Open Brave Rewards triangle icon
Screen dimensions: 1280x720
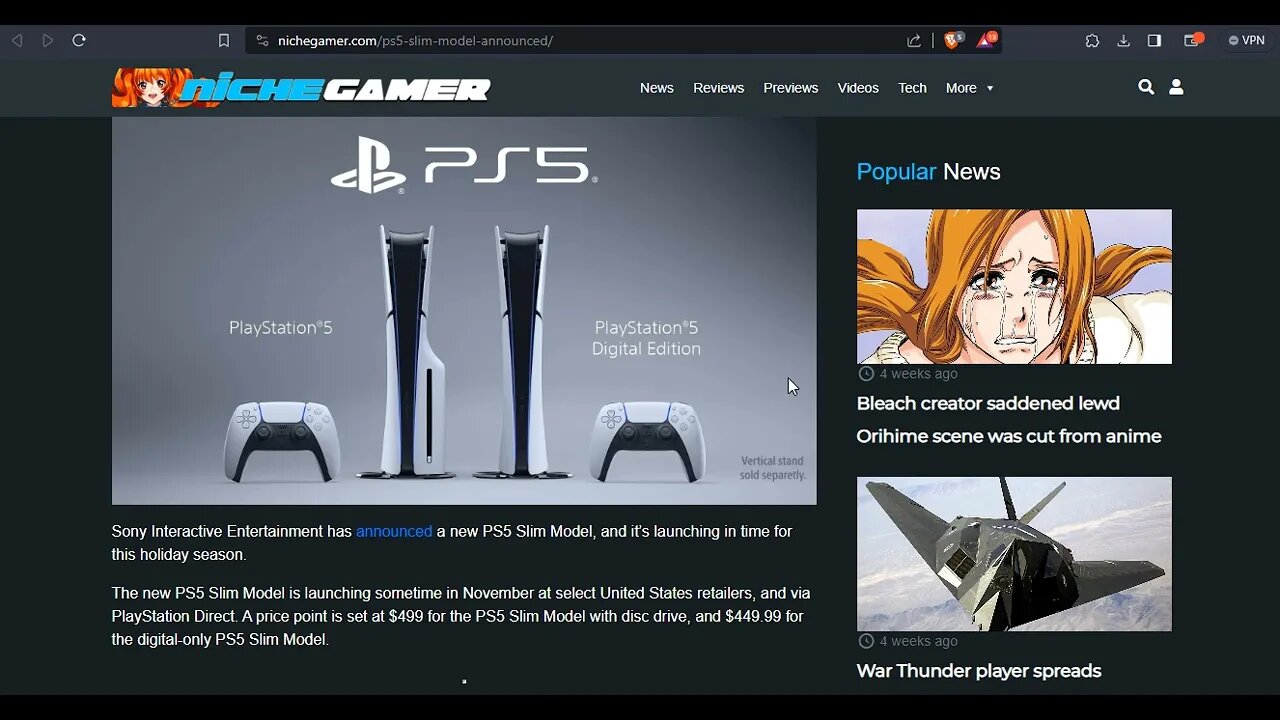(986, 40)
